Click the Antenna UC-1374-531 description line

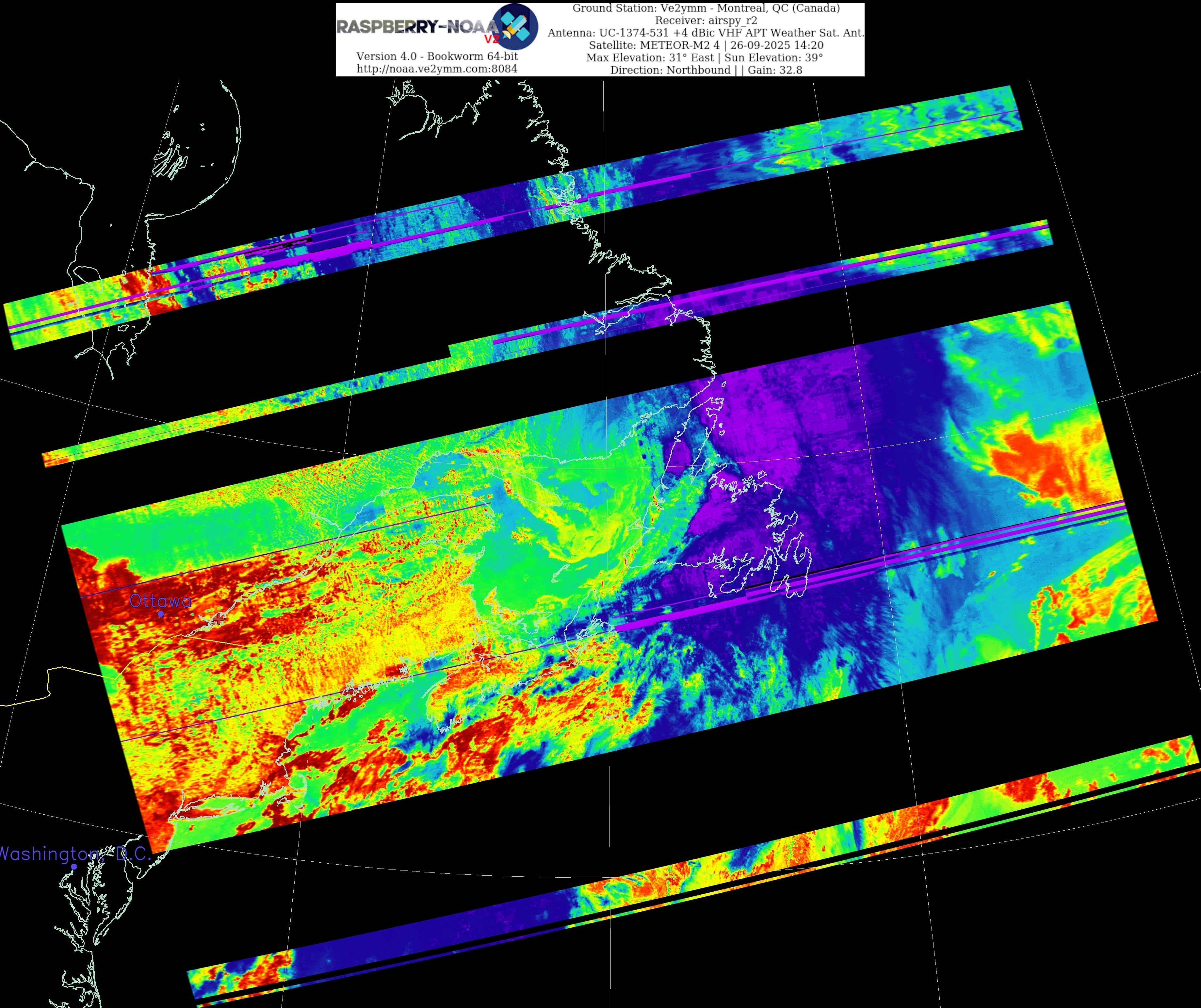(706, 33)
